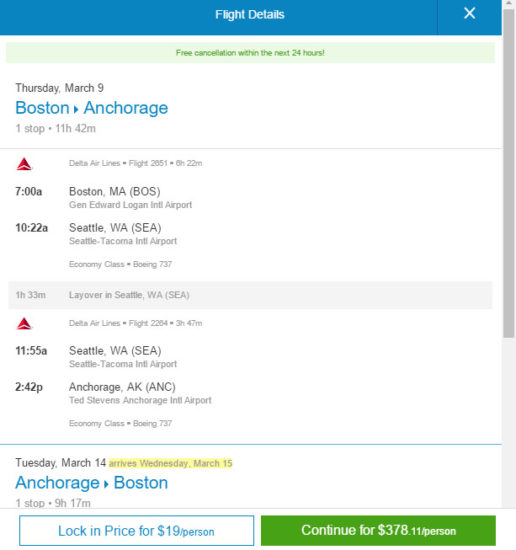Screen dimensions: 516x550
Task: Click the Delta logo for the Boston–Seattle flight
Action: point(24,164)
